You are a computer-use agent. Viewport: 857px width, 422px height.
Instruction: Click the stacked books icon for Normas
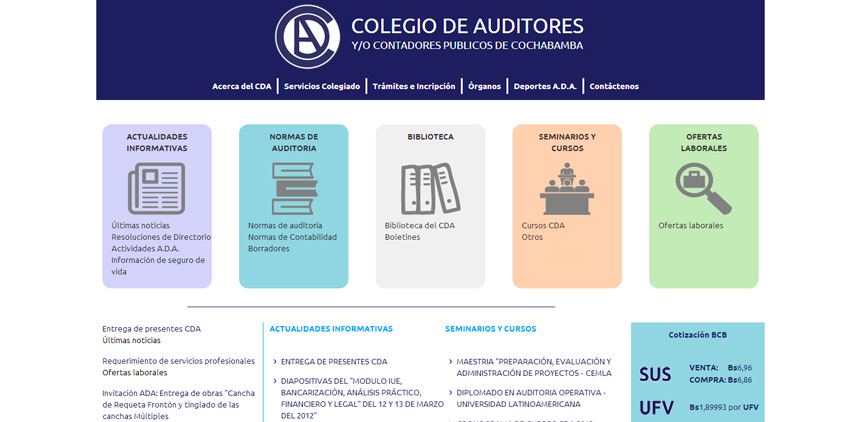[294, 189]
